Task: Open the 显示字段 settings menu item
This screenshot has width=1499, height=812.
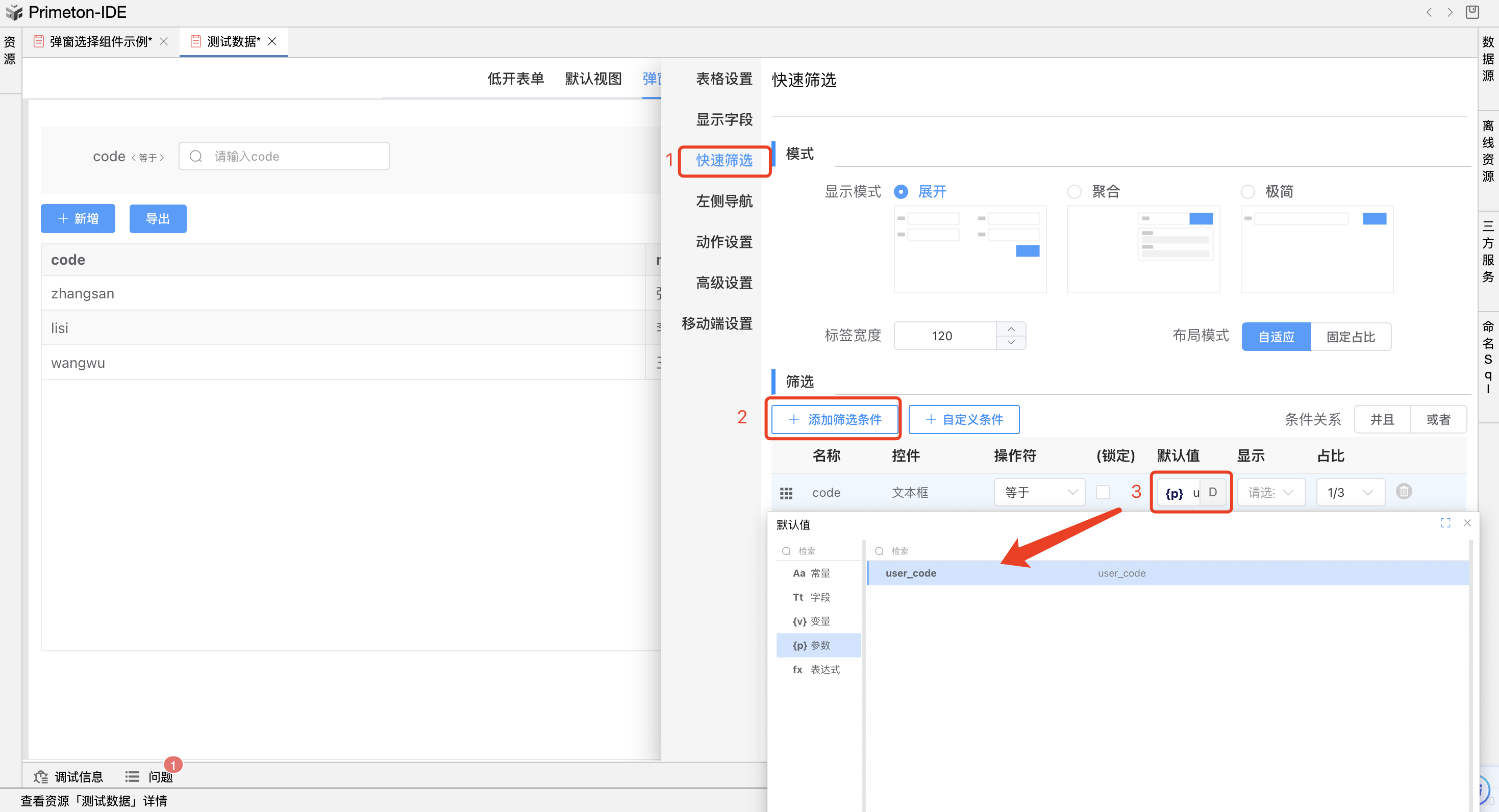Action: point(724,120)
